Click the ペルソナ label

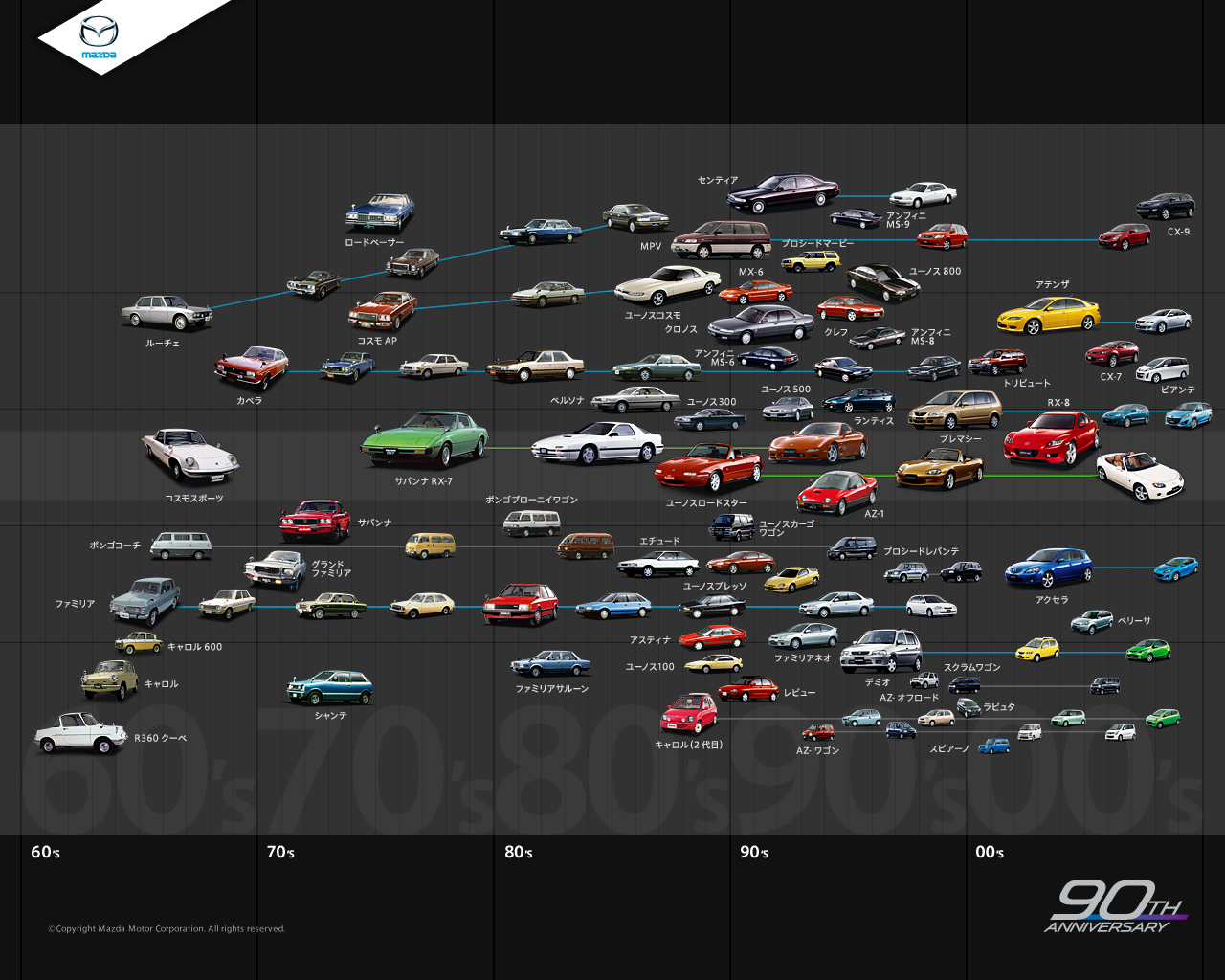pos(567,401)
